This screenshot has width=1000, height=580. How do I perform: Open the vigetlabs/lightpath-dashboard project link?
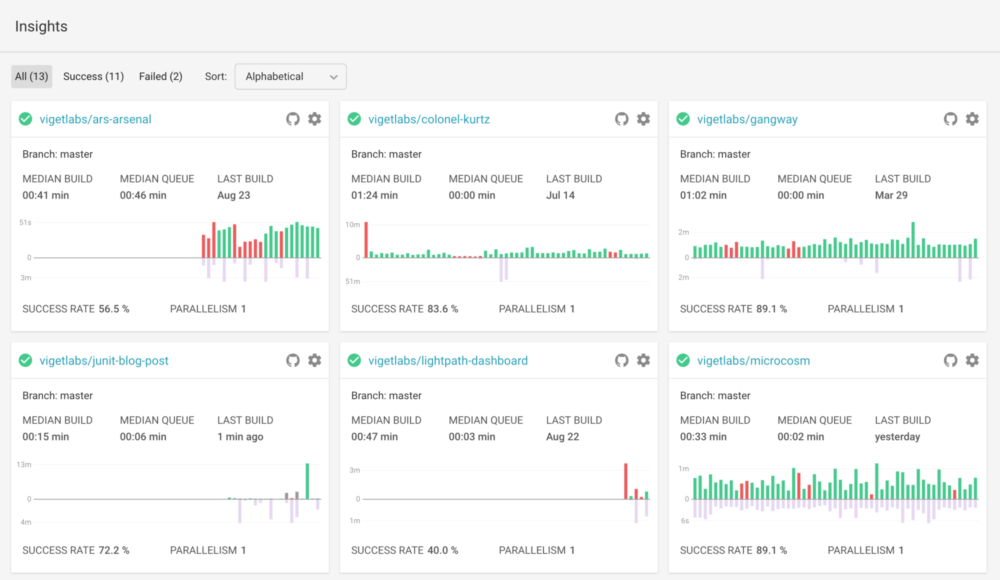448,361
